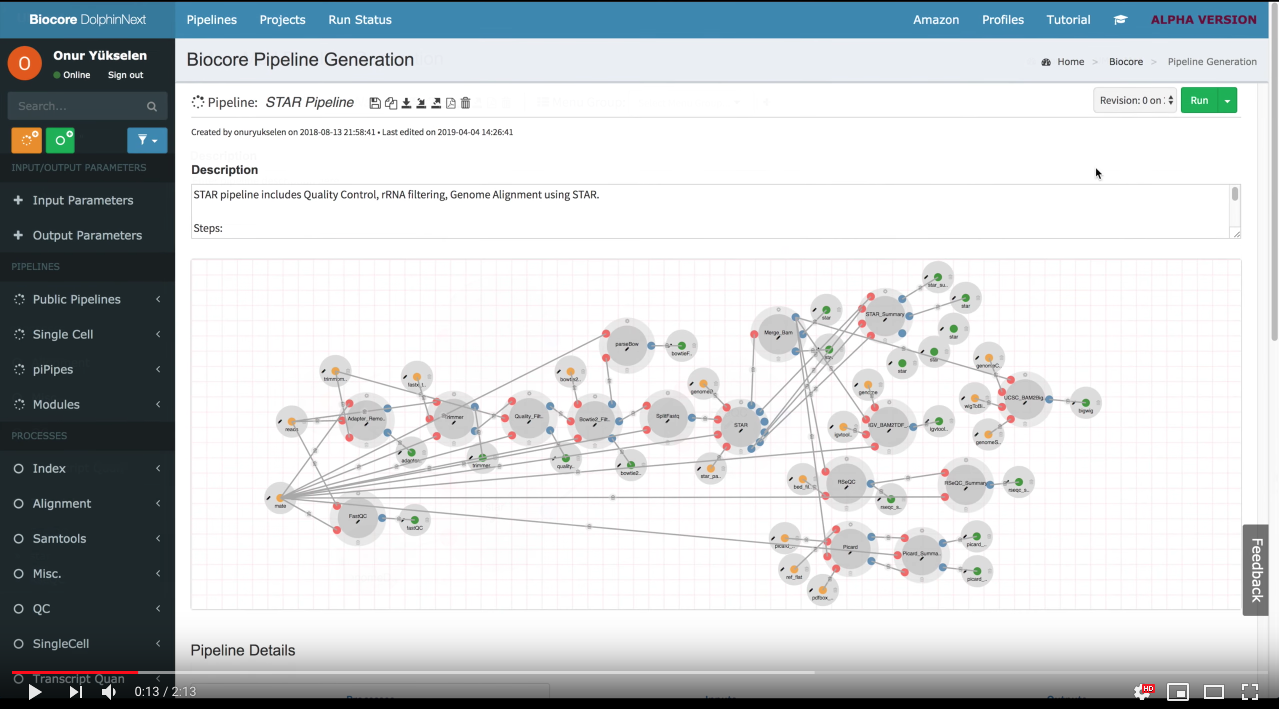The image size is (1279, 709).
Task: Click into the sidebar Search field
Action: coord(75,106)
